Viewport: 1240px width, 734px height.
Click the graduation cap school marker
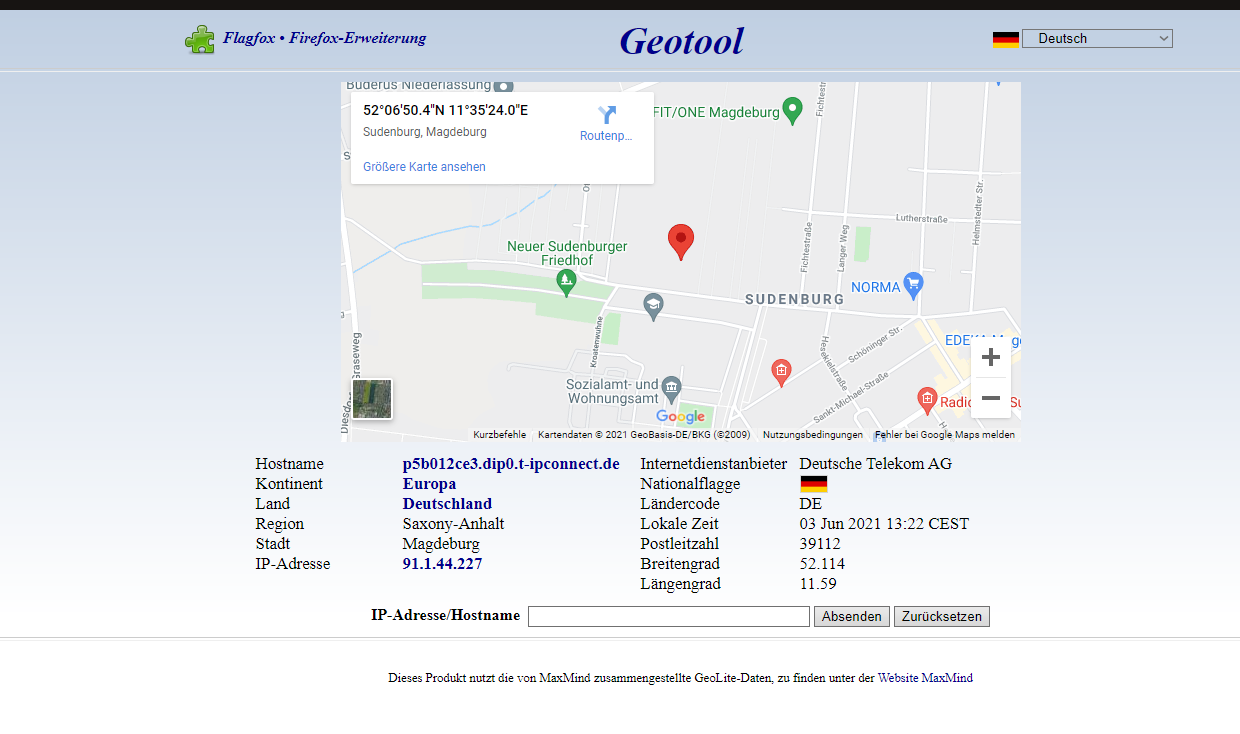tap(654, 304)
